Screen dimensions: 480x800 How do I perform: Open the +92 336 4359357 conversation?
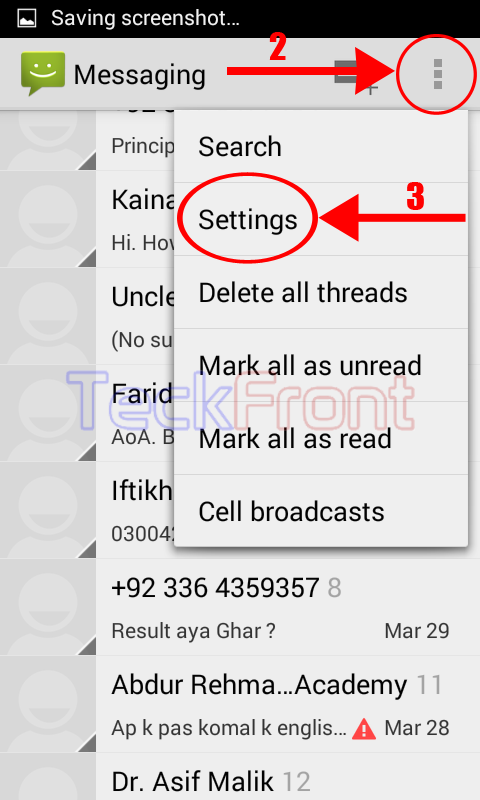click(288, 607)
